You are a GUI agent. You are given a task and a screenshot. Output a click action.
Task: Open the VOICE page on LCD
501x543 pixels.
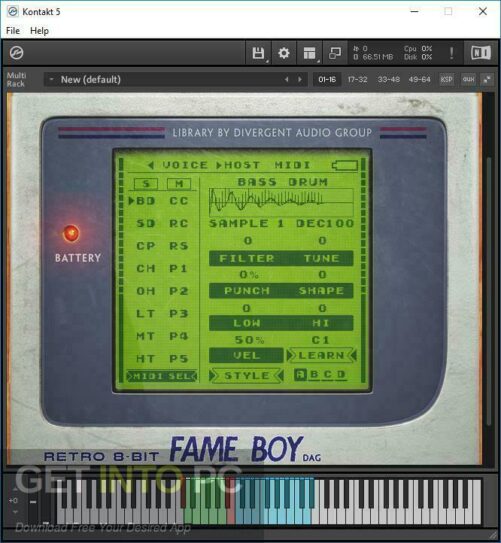[185, 165]
